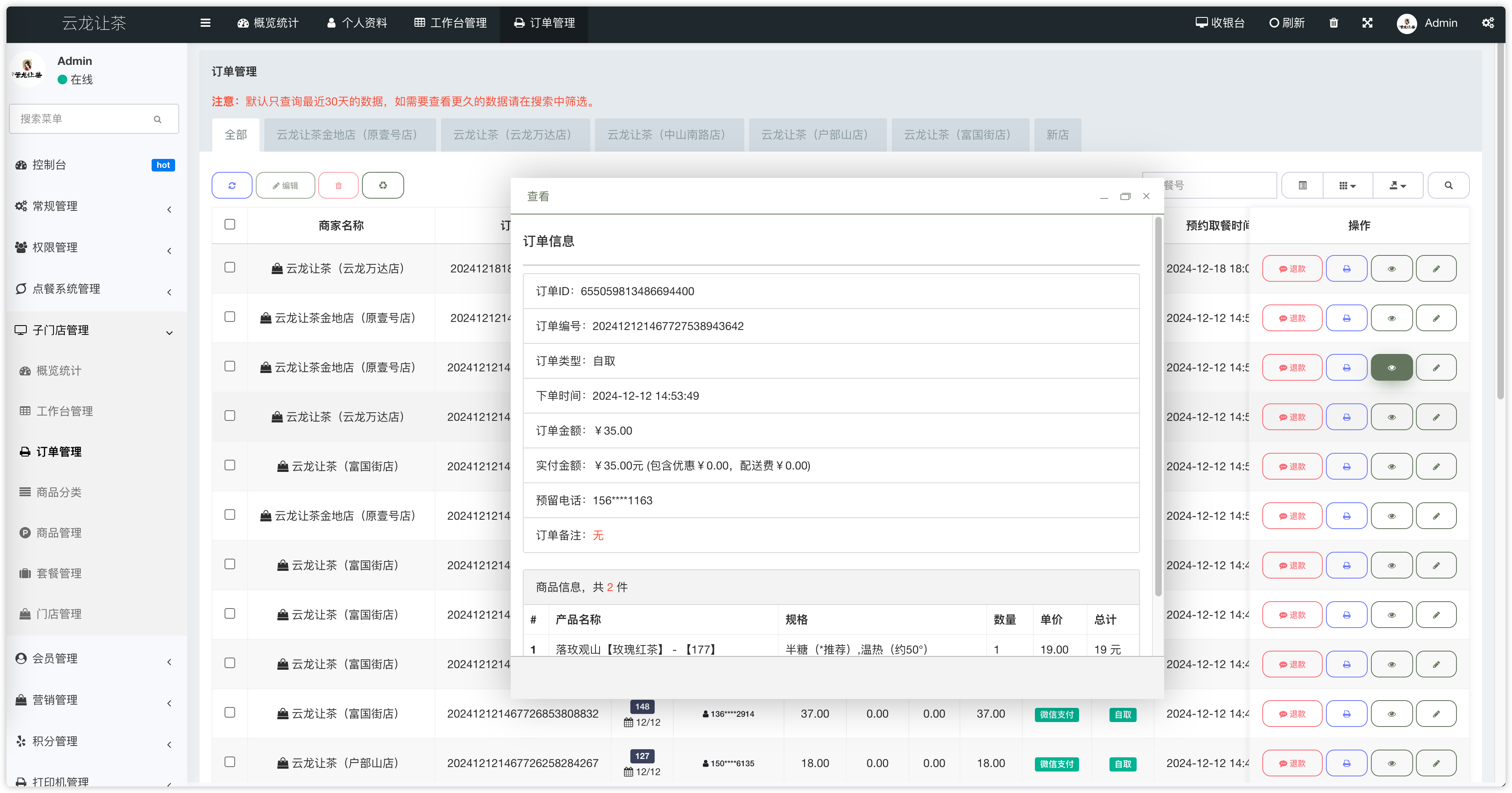Viewport: 1512px width, 793px height.
Task: Open sidebar 工作台管理 item
Action: pos(64,412)
